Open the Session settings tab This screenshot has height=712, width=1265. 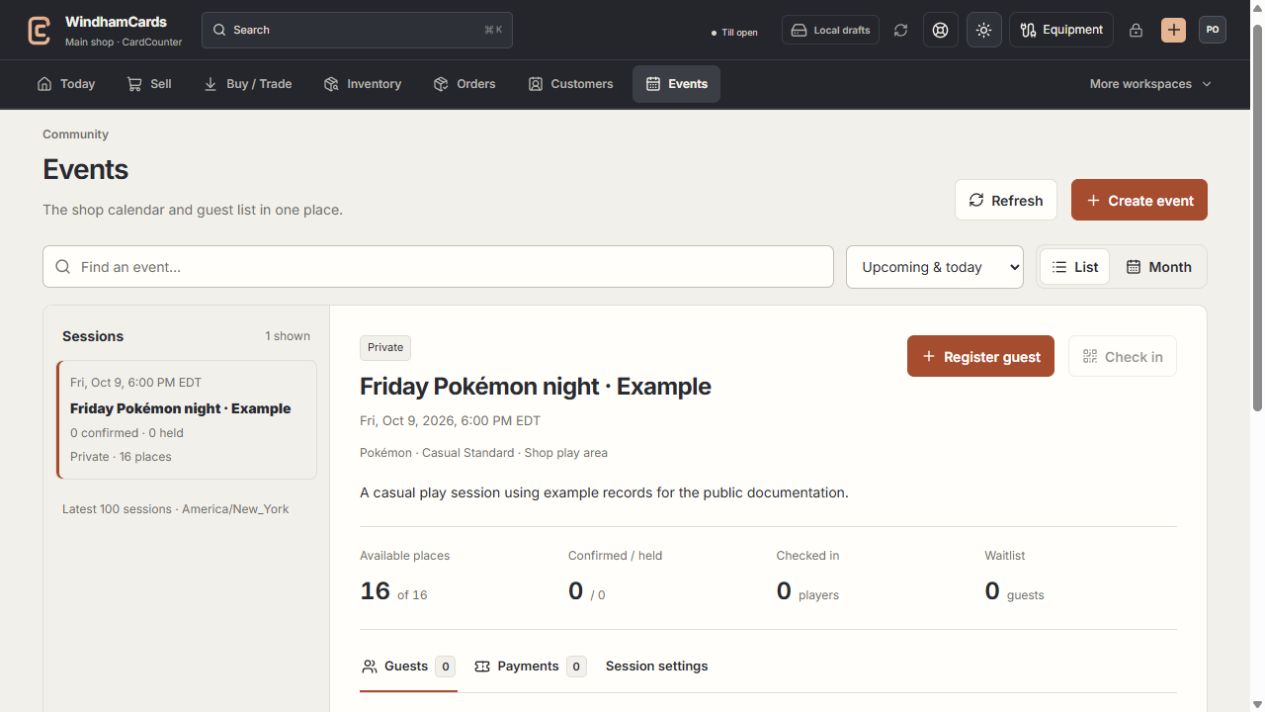pos(657,666)
